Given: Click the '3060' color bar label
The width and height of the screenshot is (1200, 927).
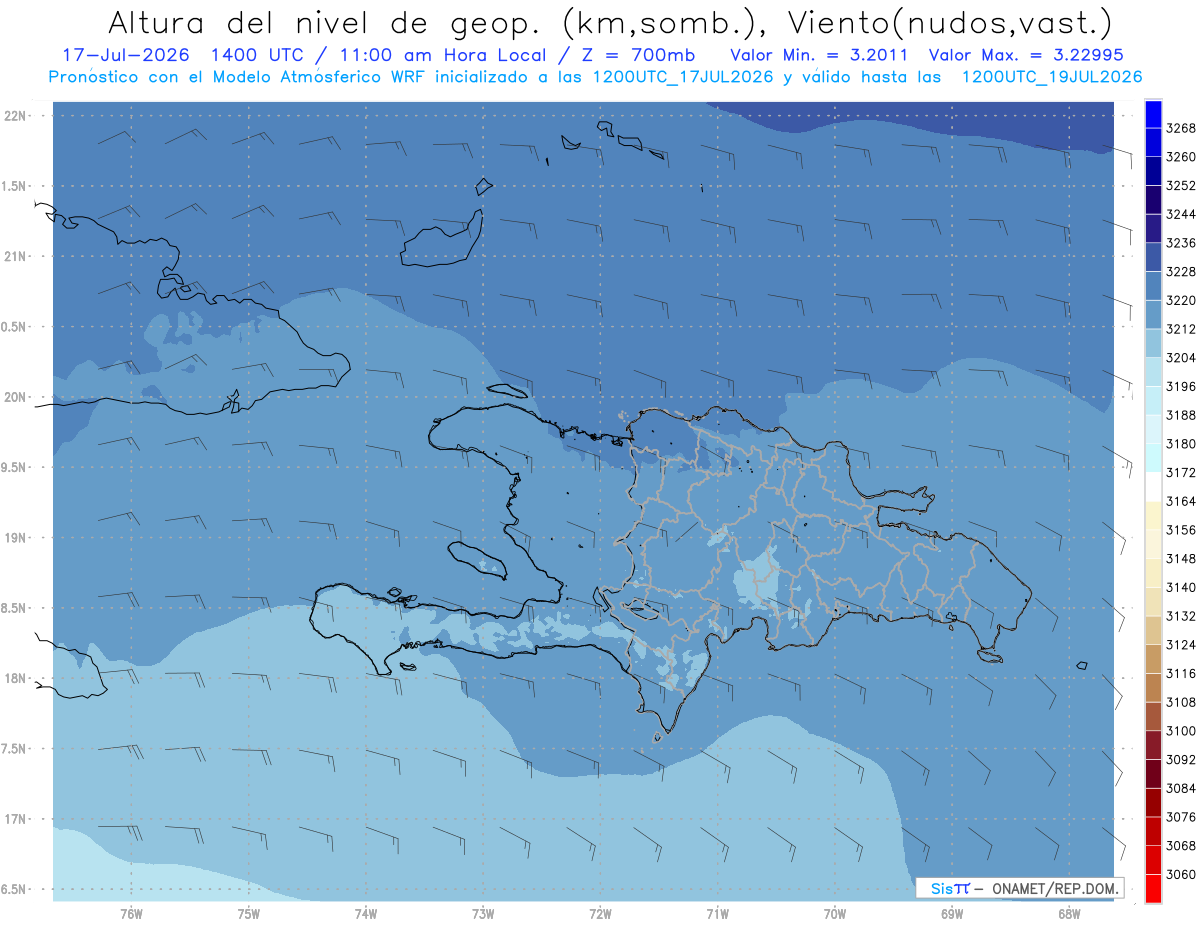Looking at the screenshot, I should tap(1180, 875).
